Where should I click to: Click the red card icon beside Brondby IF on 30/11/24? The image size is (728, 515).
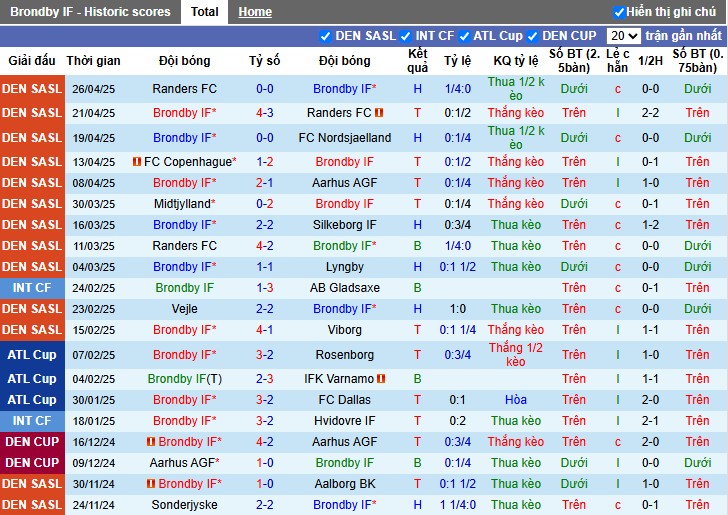[x=151, y=484]
